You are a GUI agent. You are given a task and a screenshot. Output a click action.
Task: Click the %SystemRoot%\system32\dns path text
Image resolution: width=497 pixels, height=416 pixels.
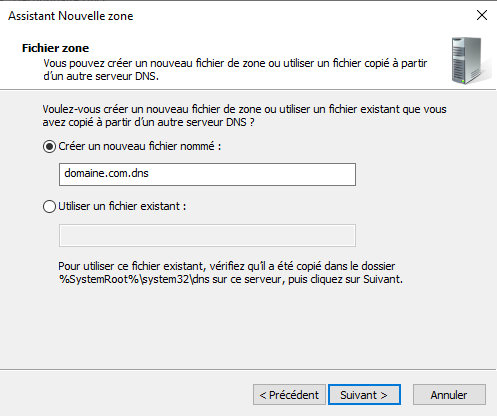click(134, 279)
